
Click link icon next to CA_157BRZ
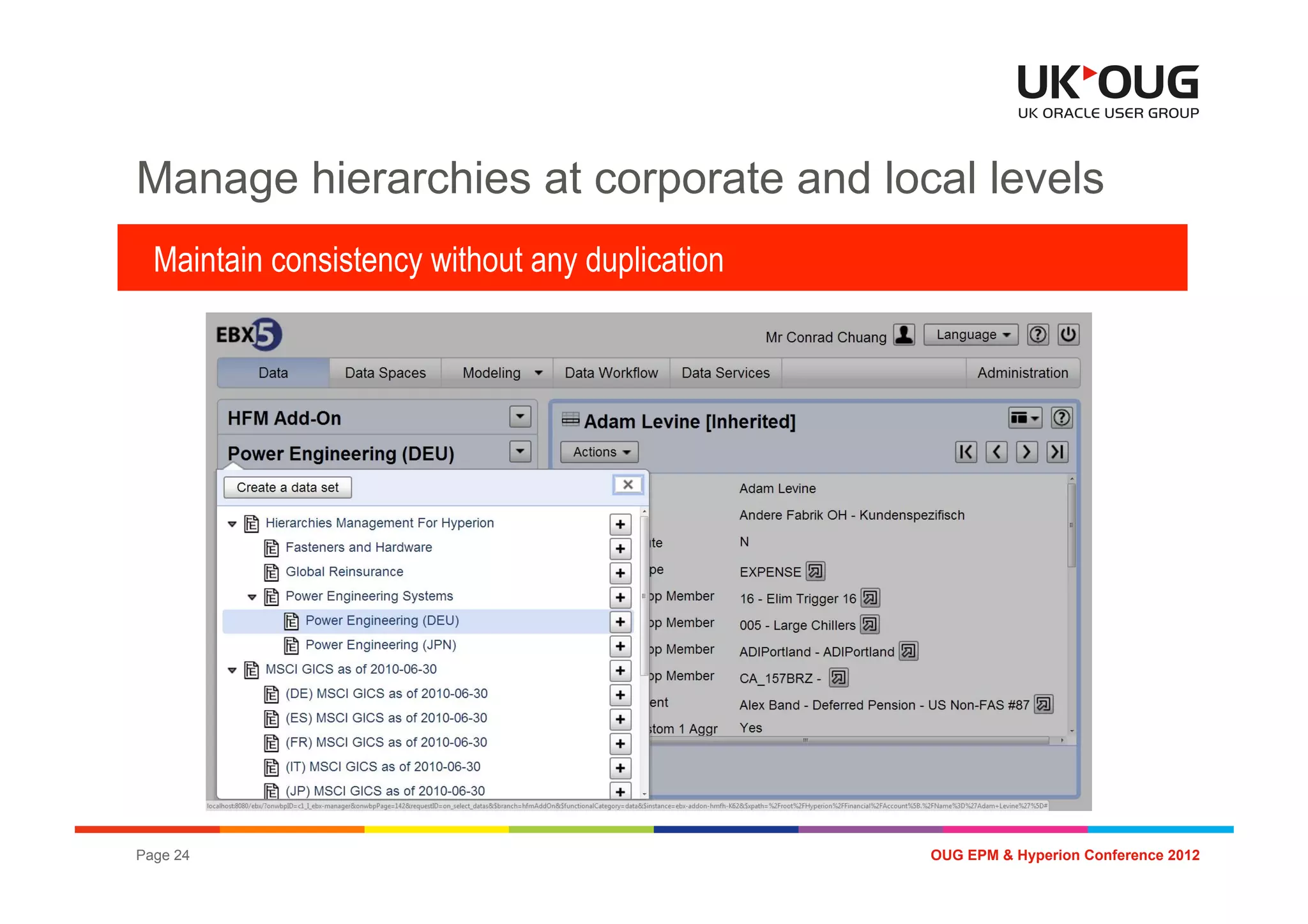tap(839, 678)
